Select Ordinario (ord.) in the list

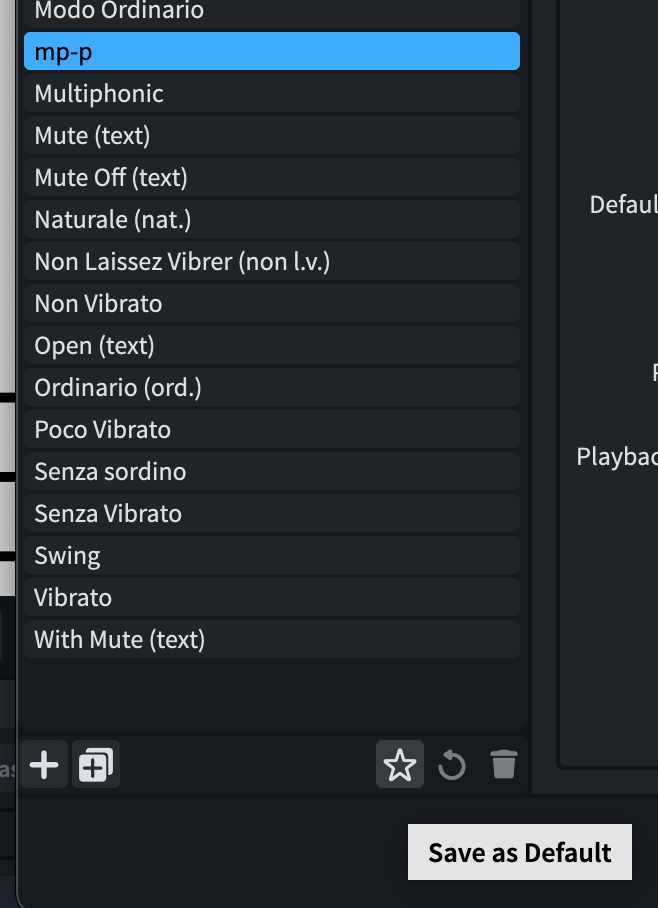pos(271,388)
